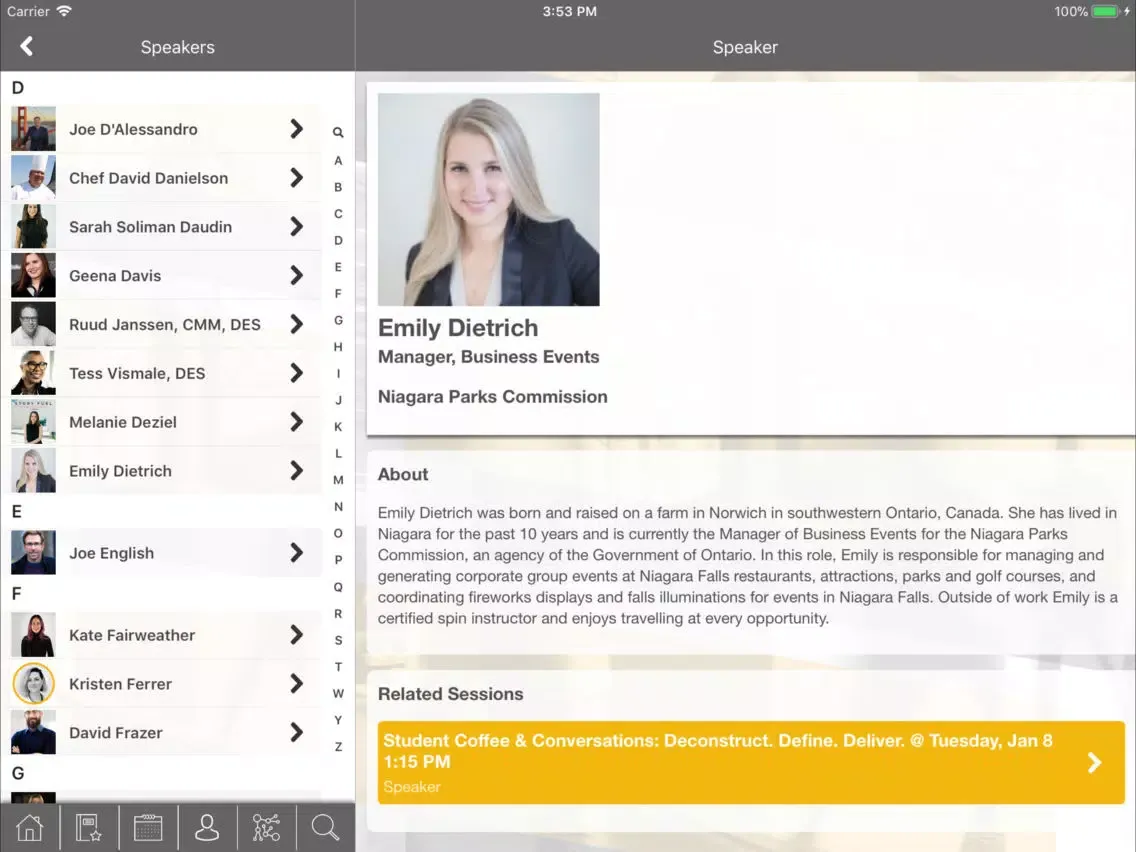Tap the Emily Dietrich row chevron
The height and width of the screenshot is (852, 1136).
[296, 471]
